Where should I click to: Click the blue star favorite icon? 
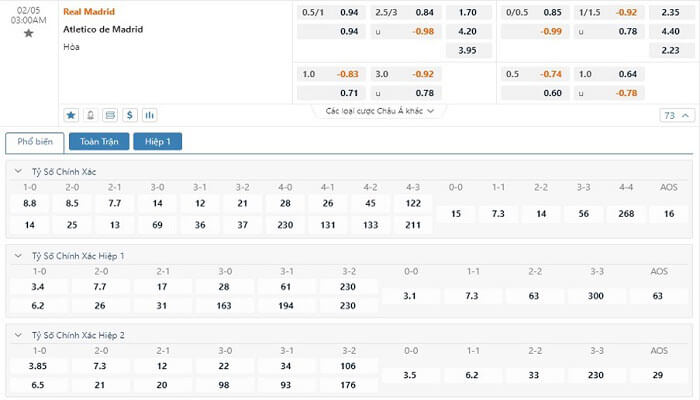pos(71,115)
